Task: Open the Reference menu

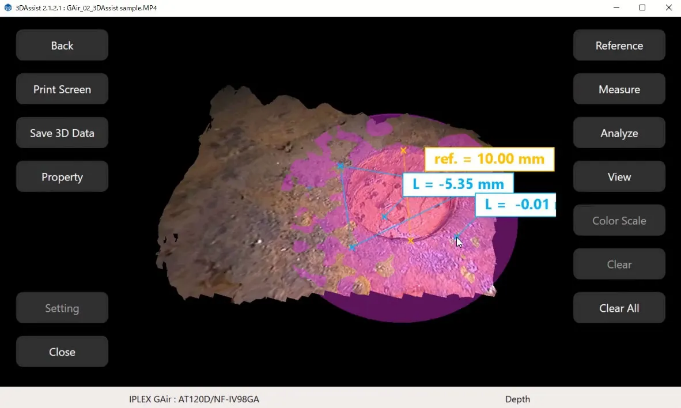Action: tap(619, 45)
